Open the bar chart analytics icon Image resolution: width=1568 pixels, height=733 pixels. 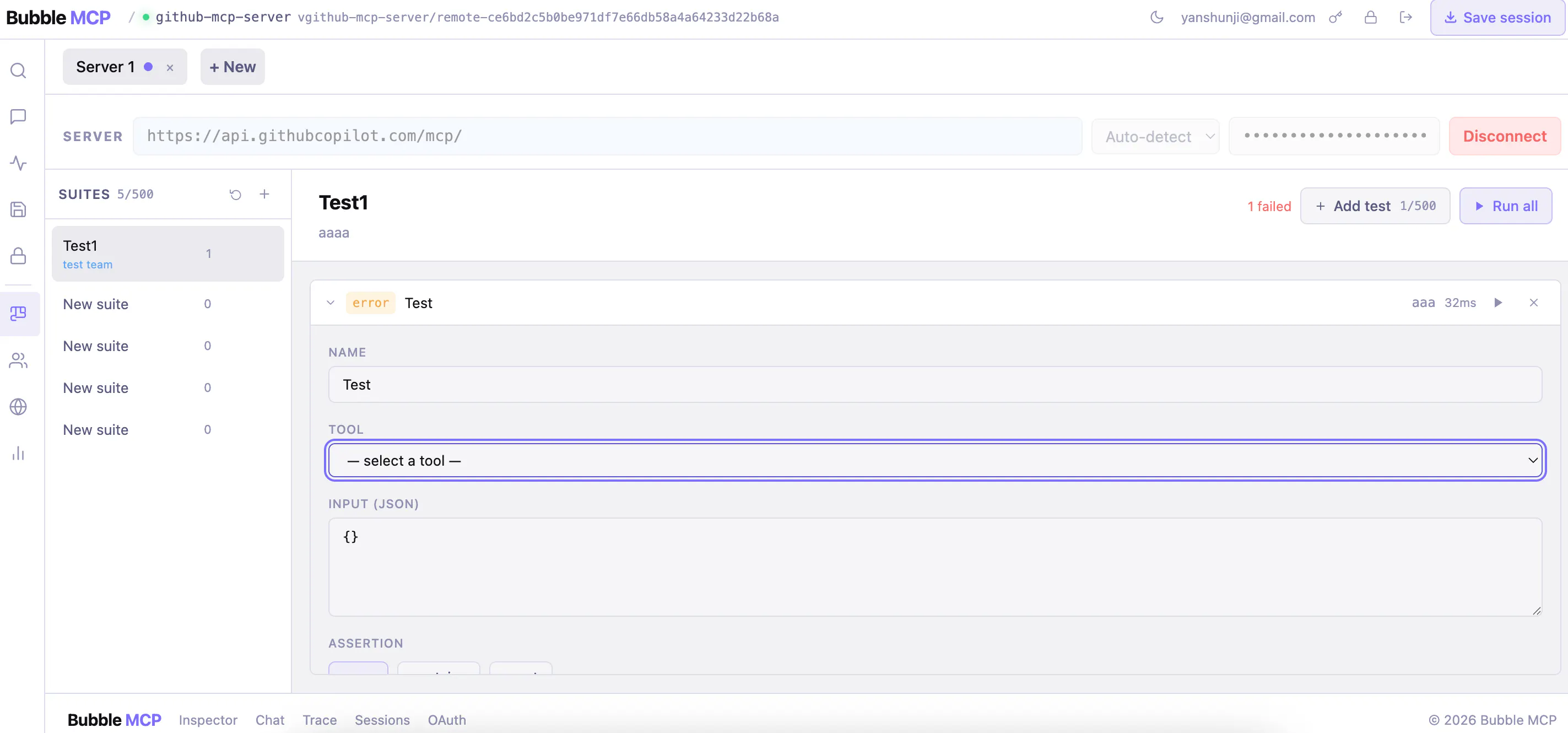coord(18,453)
